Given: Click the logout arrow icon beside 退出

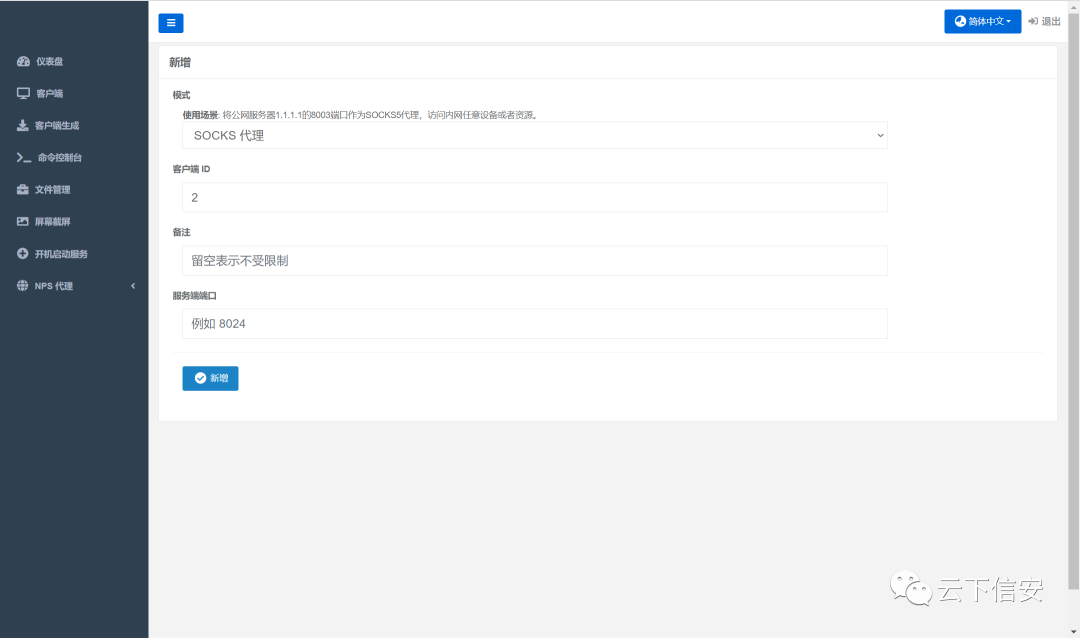Looking at the screenshot, I should point(1032,21).
